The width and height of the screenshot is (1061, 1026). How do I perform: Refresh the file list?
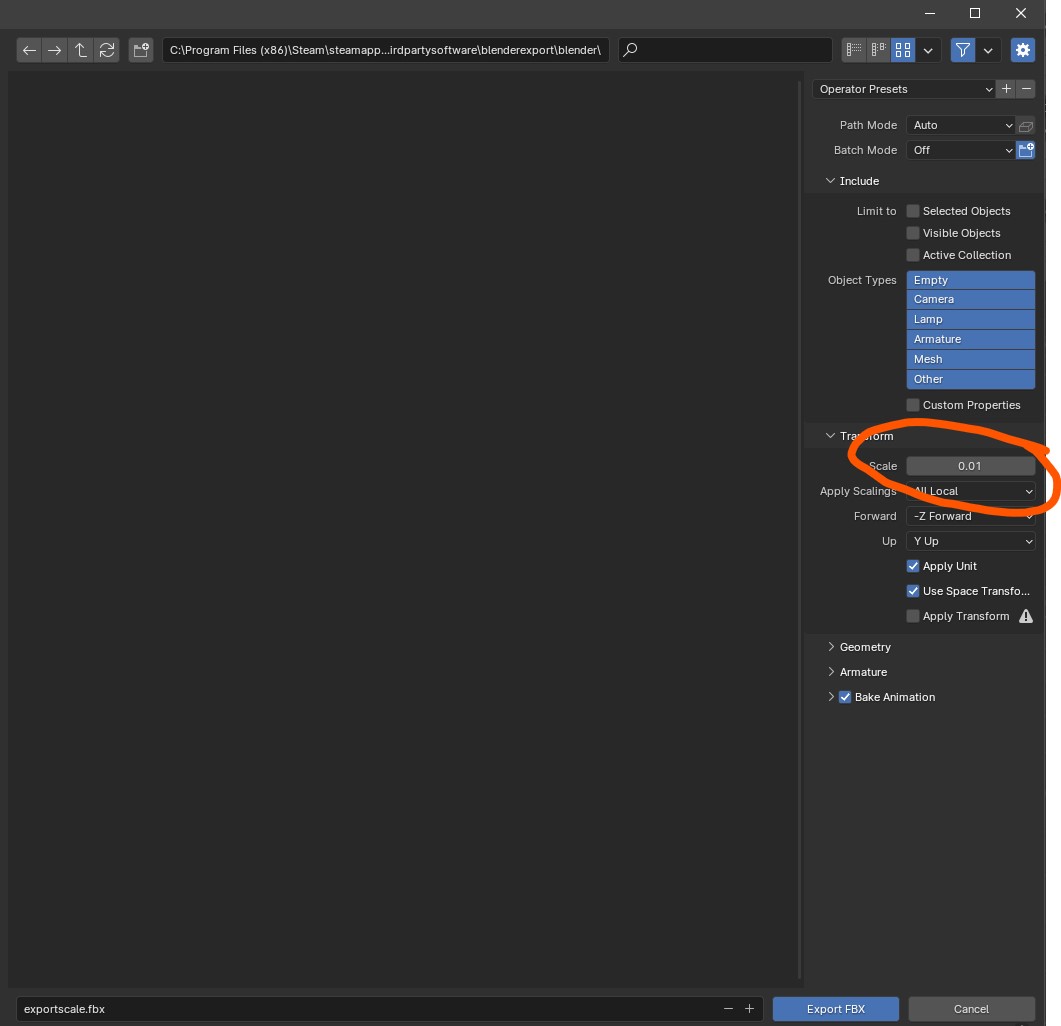107,50
